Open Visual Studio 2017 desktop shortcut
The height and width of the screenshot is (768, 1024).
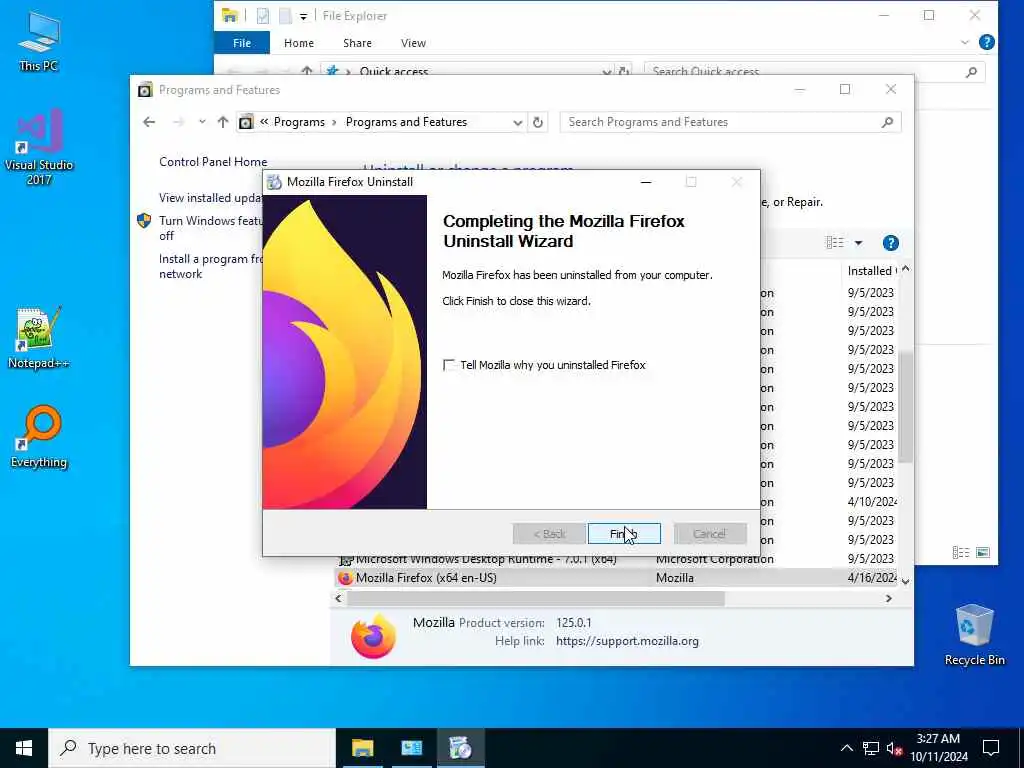[39, 148]
